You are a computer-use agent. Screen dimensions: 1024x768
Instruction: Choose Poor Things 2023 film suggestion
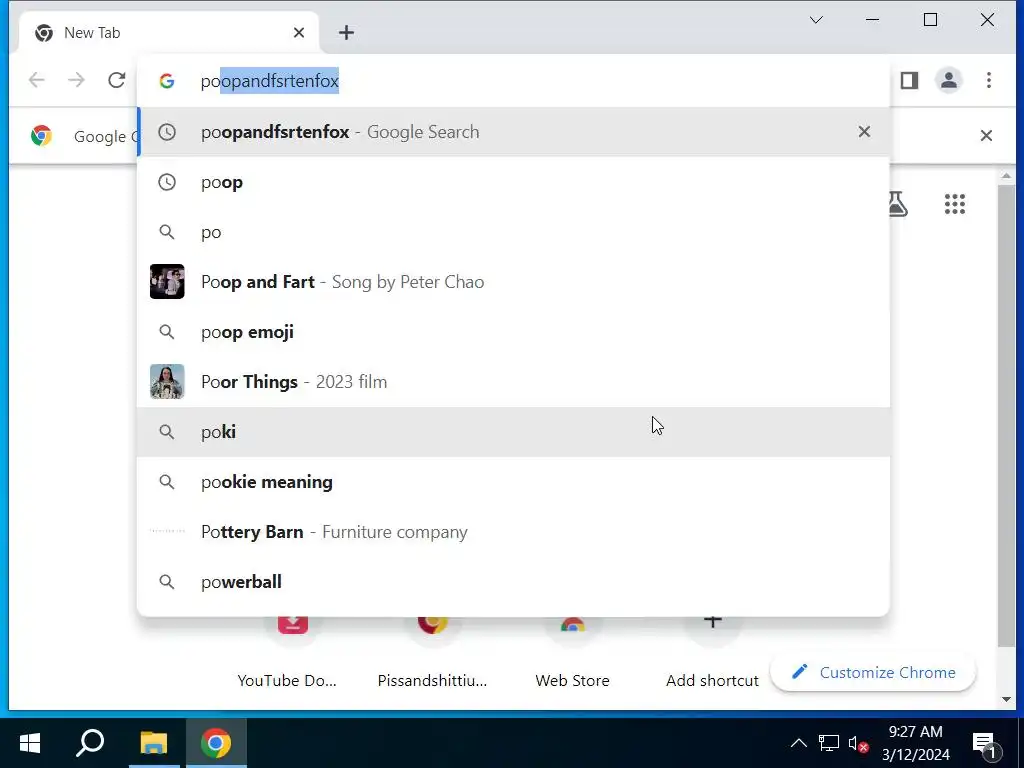pos(513,382)
